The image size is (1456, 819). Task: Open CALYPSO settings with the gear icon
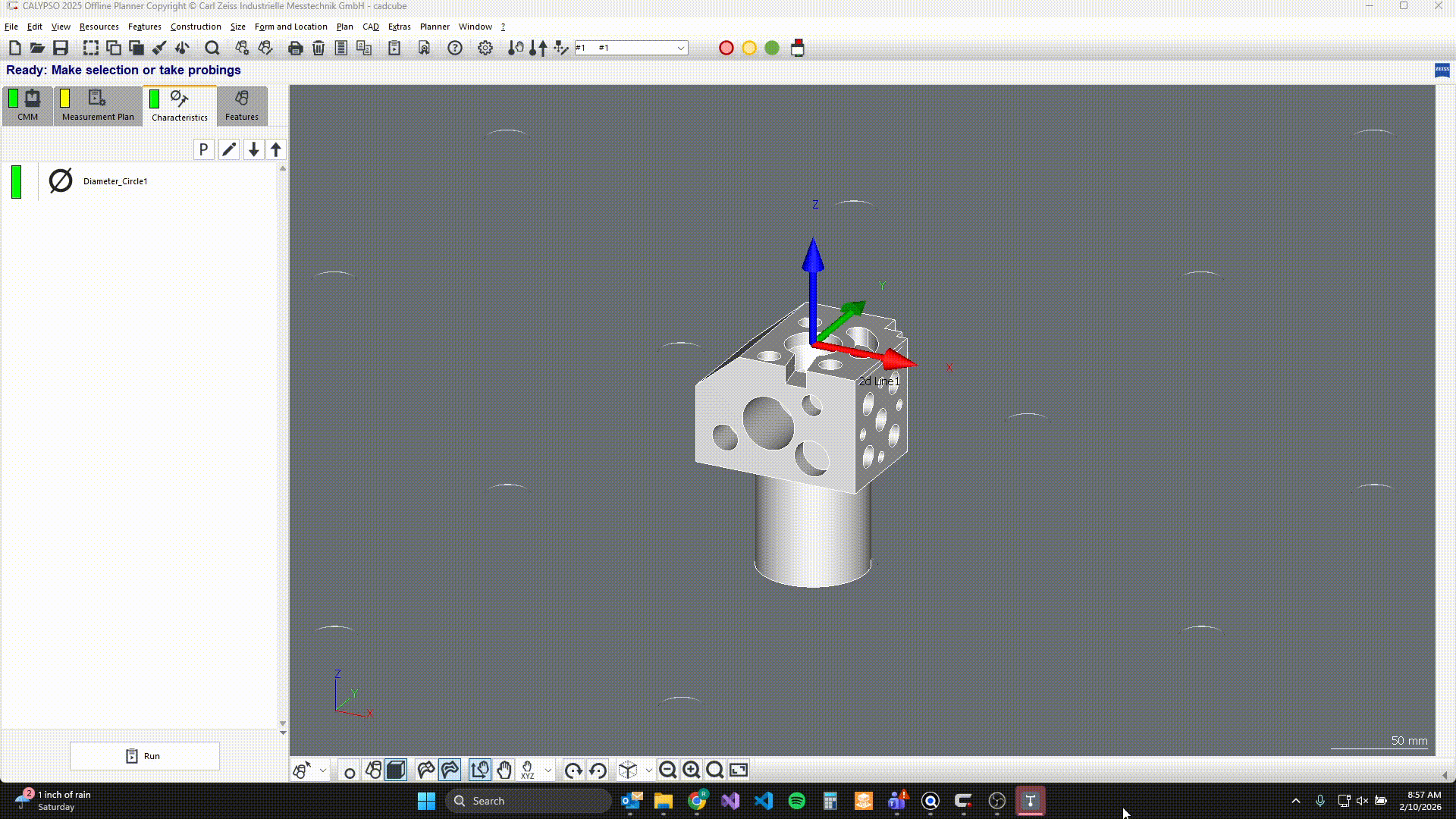tap(485, 48)
